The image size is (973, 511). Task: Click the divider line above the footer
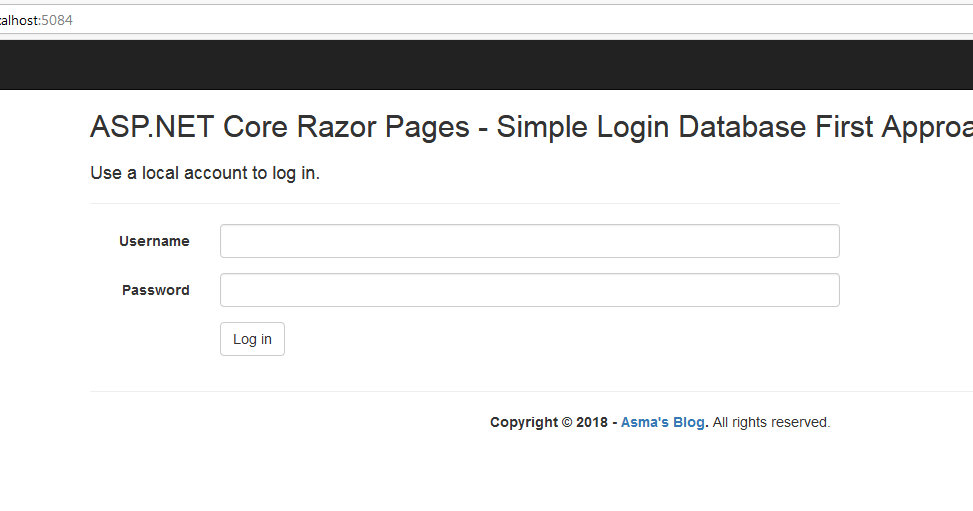[x=531, y=391]
